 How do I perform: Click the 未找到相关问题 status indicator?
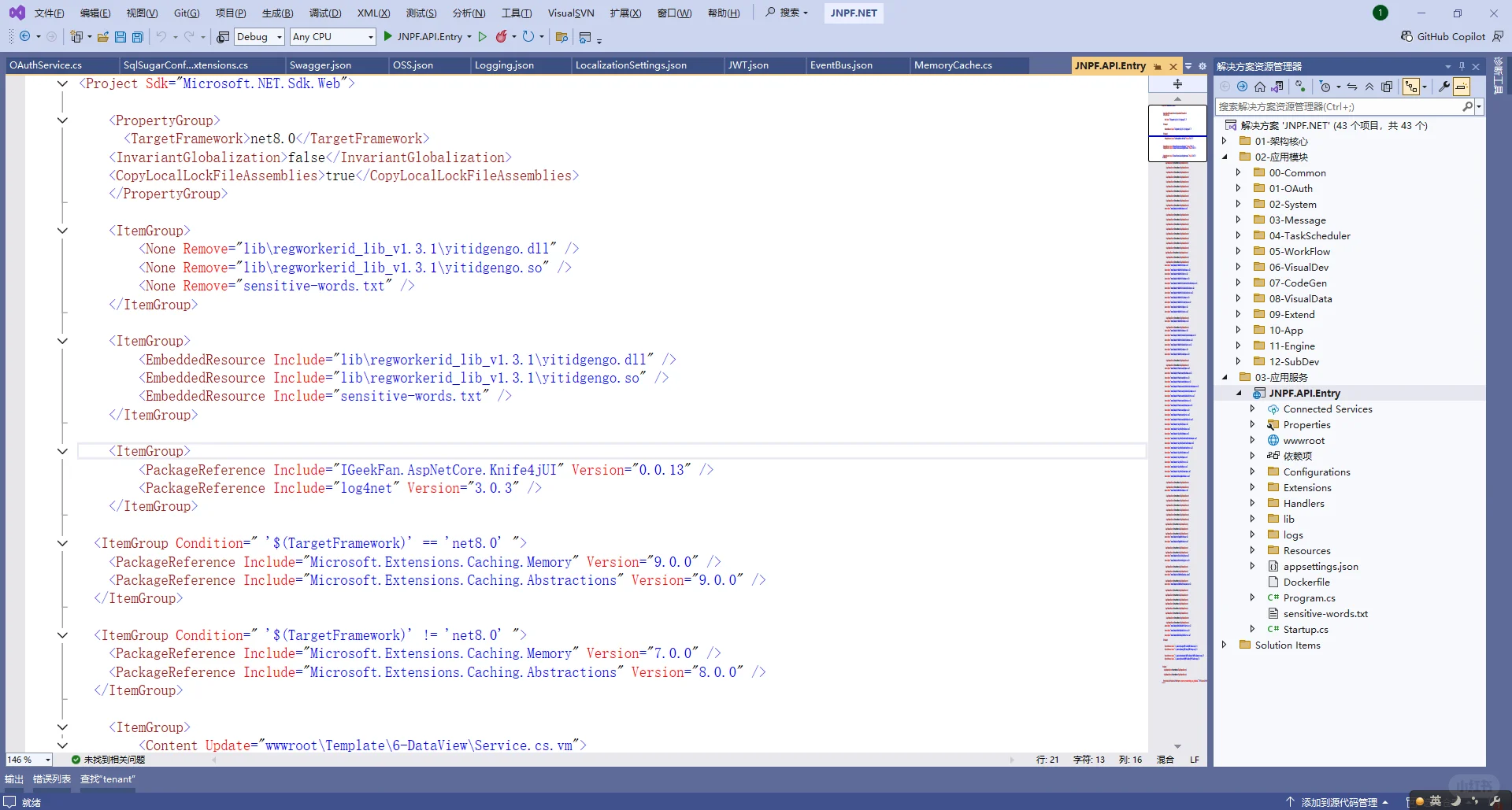(x=108, y=760)
